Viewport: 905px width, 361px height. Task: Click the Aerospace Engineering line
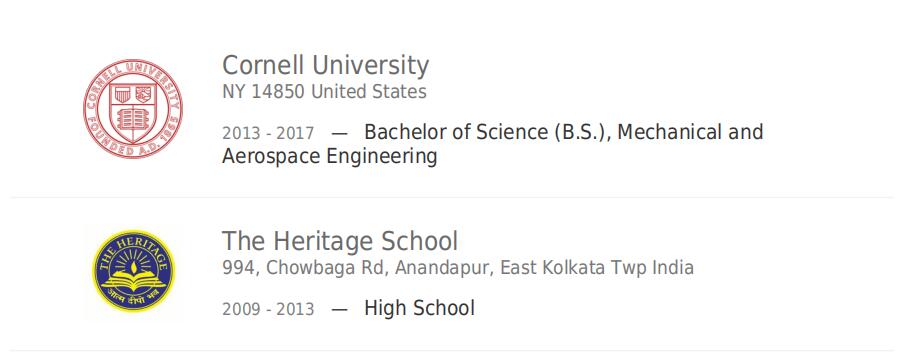tap(330, 156)
